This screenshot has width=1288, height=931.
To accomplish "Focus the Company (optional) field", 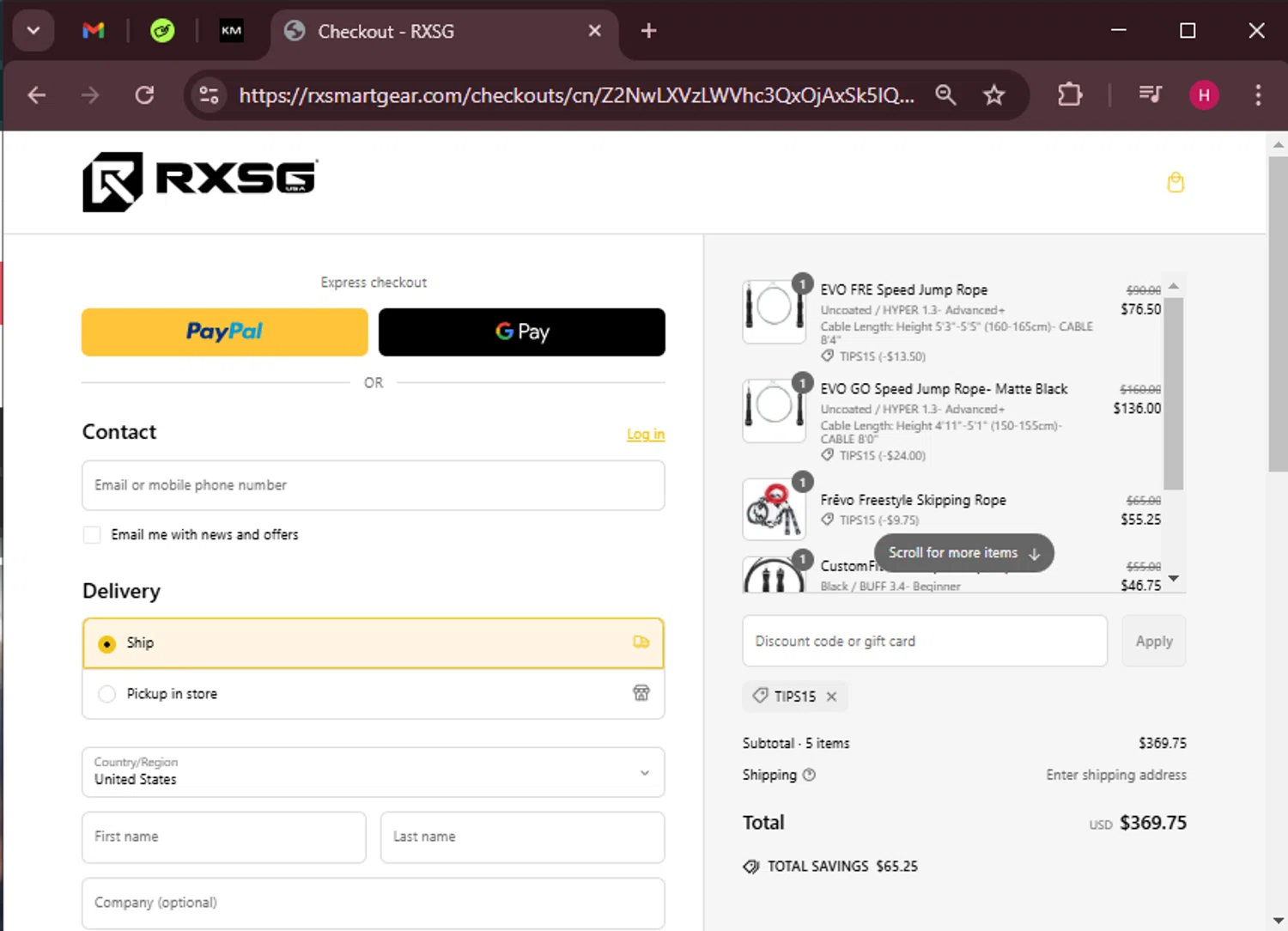I will (x=374, y=903).
